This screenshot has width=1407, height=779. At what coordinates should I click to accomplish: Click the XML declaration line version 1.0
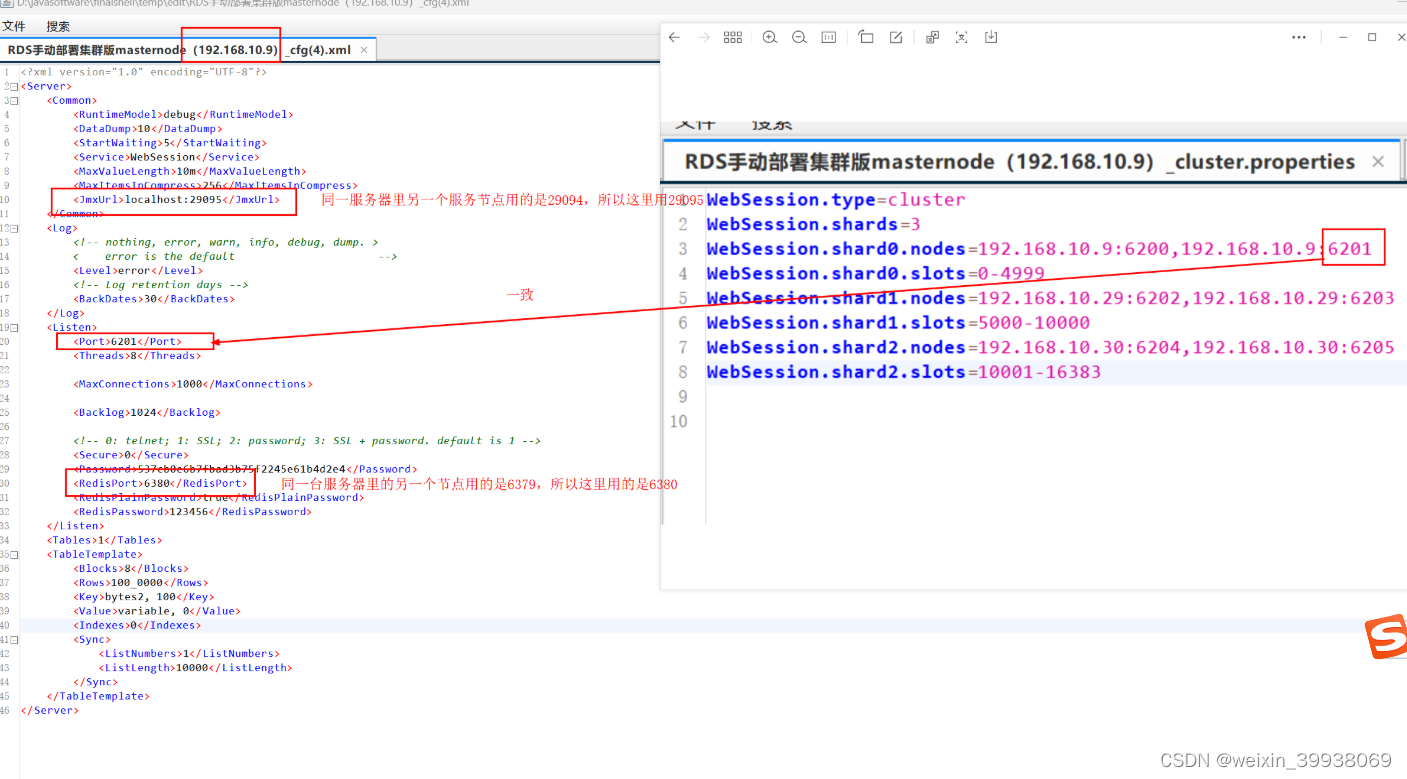click(x=144, y=72)
